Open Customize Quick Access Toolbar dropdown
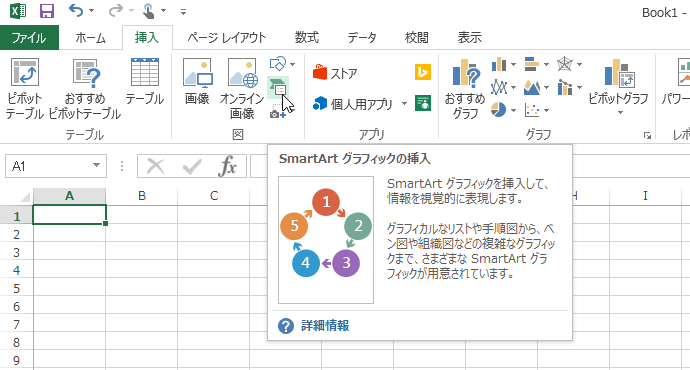The height and width of the screenshot is (370, 690). 183,12
